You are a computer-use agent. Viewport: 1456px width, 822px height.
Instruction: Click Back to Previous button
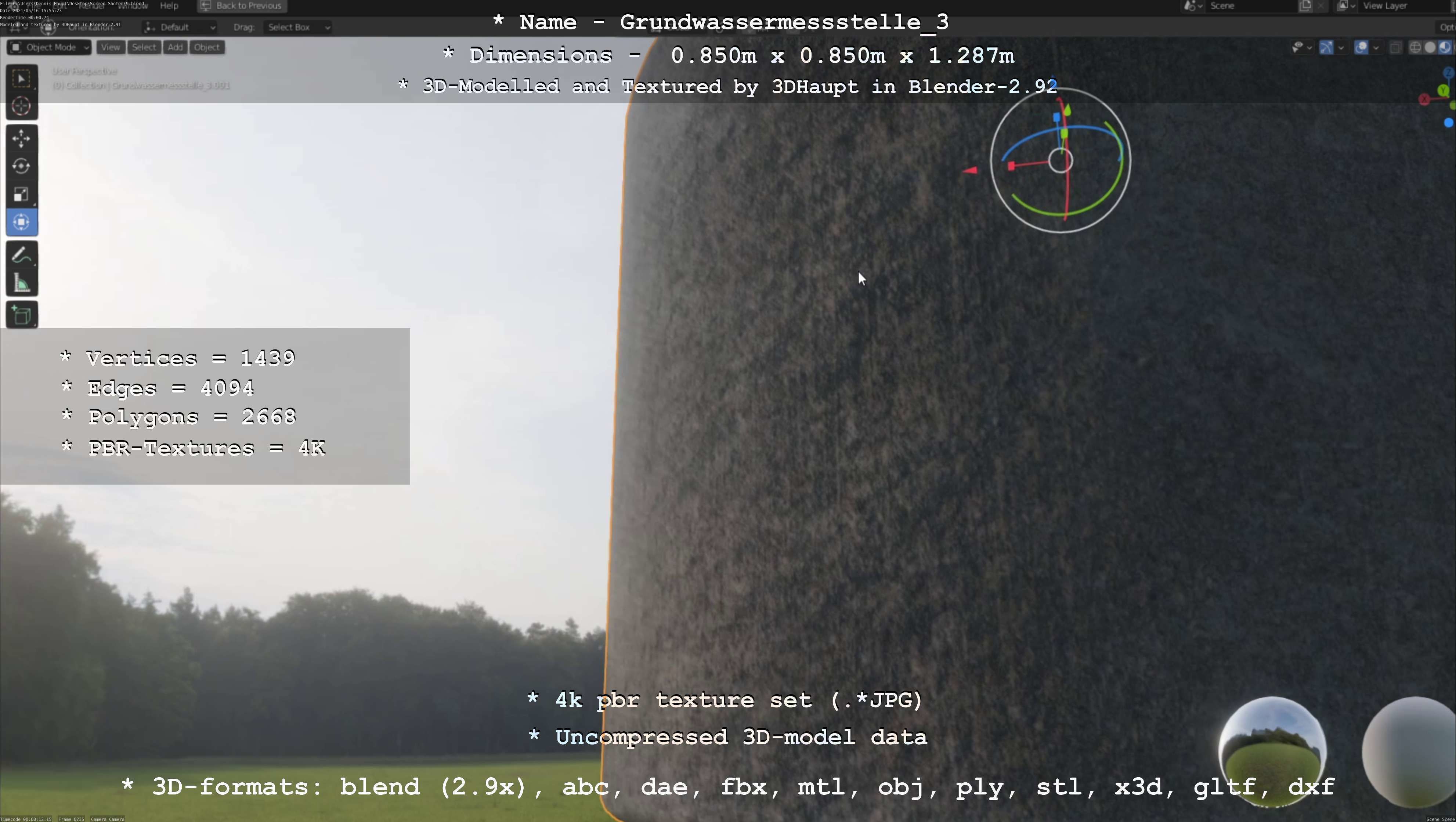(242, 6)
